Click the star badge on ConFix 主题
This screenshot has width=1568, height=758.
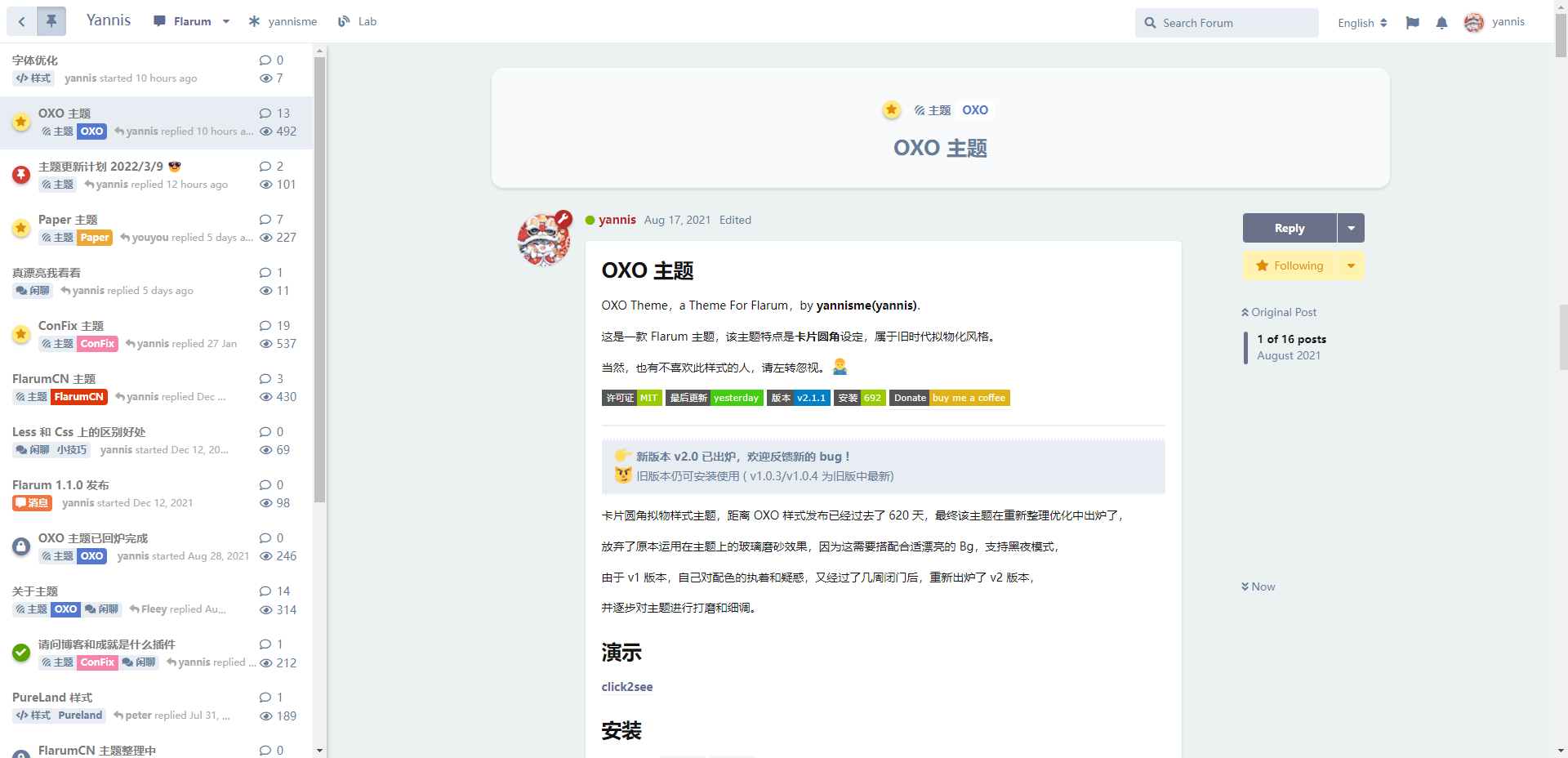pos(21,334)
